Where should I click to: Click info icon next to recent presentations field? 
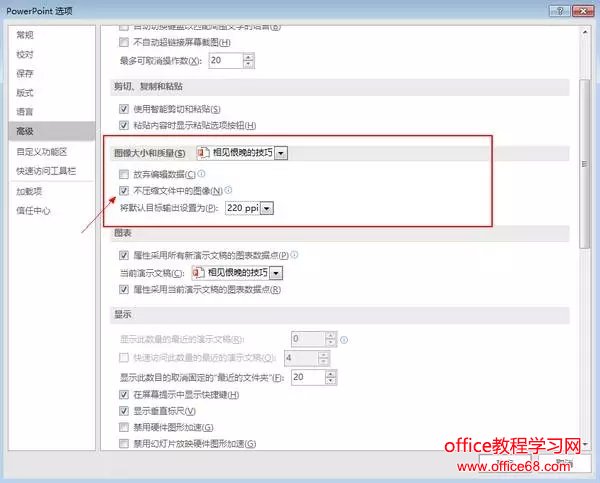(x=344, y=340)
